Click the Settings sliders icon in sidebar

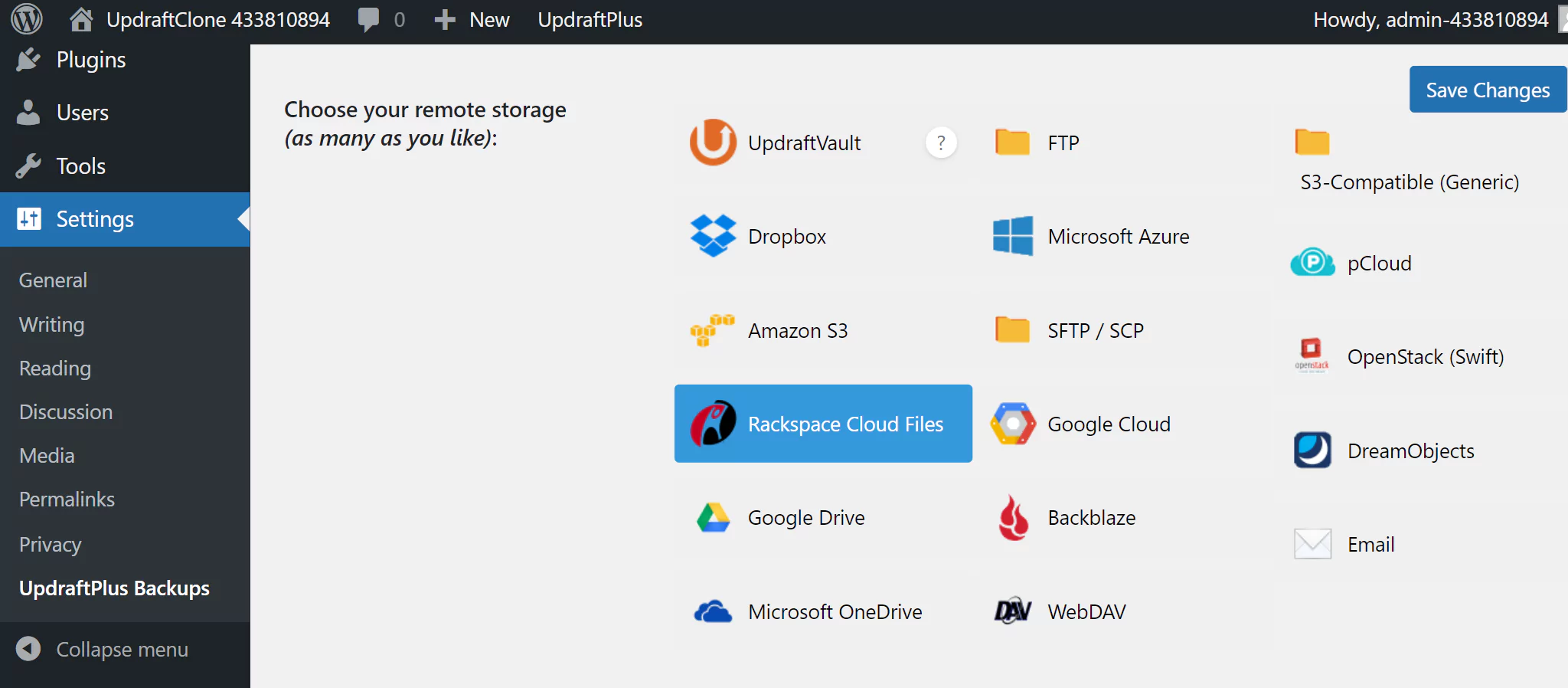click(28, 219)
